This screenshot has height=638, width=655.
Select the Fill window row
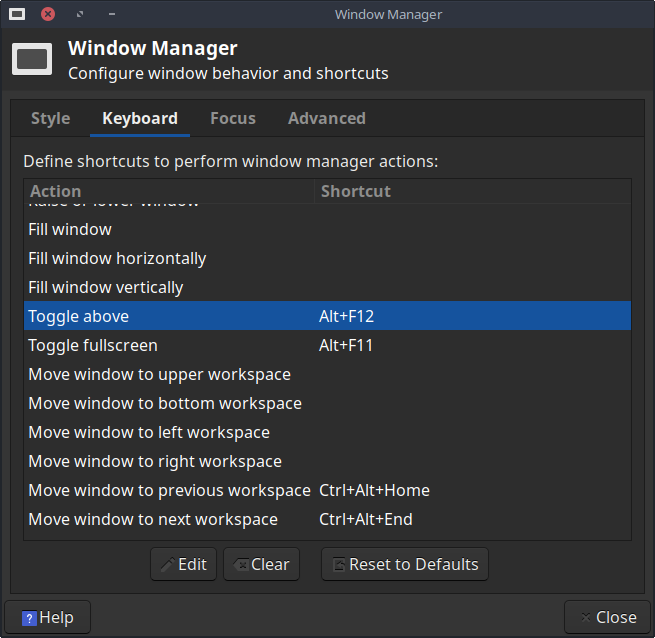pos(328,229)
